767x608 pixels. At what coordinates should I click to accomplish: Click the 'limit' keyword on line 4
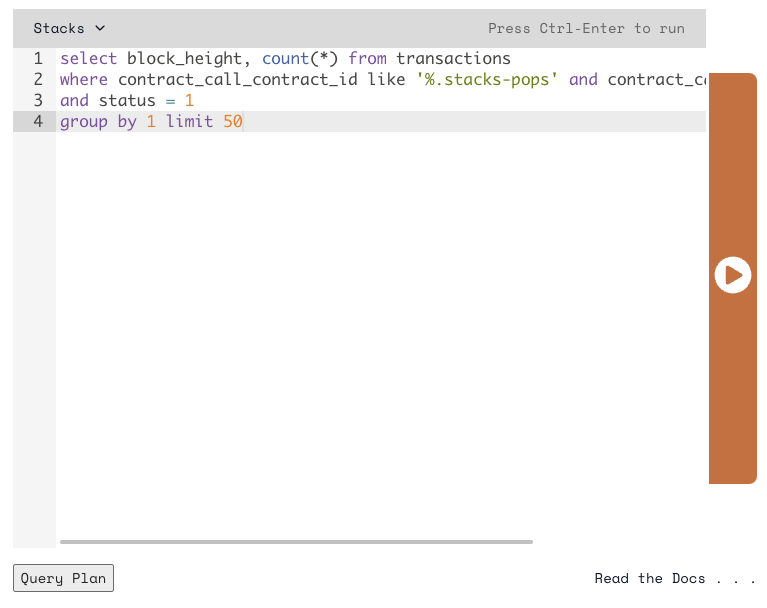(x=189, y=121)
